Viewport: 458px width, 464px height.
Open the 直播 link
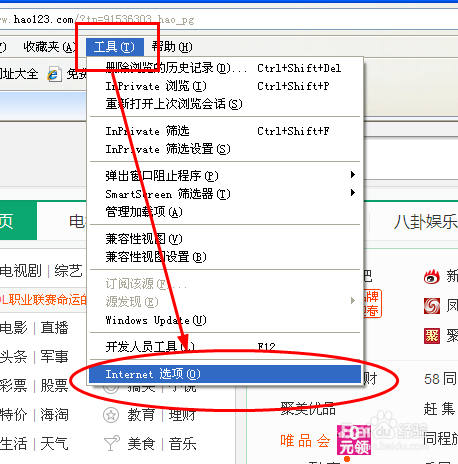(54, 327)
